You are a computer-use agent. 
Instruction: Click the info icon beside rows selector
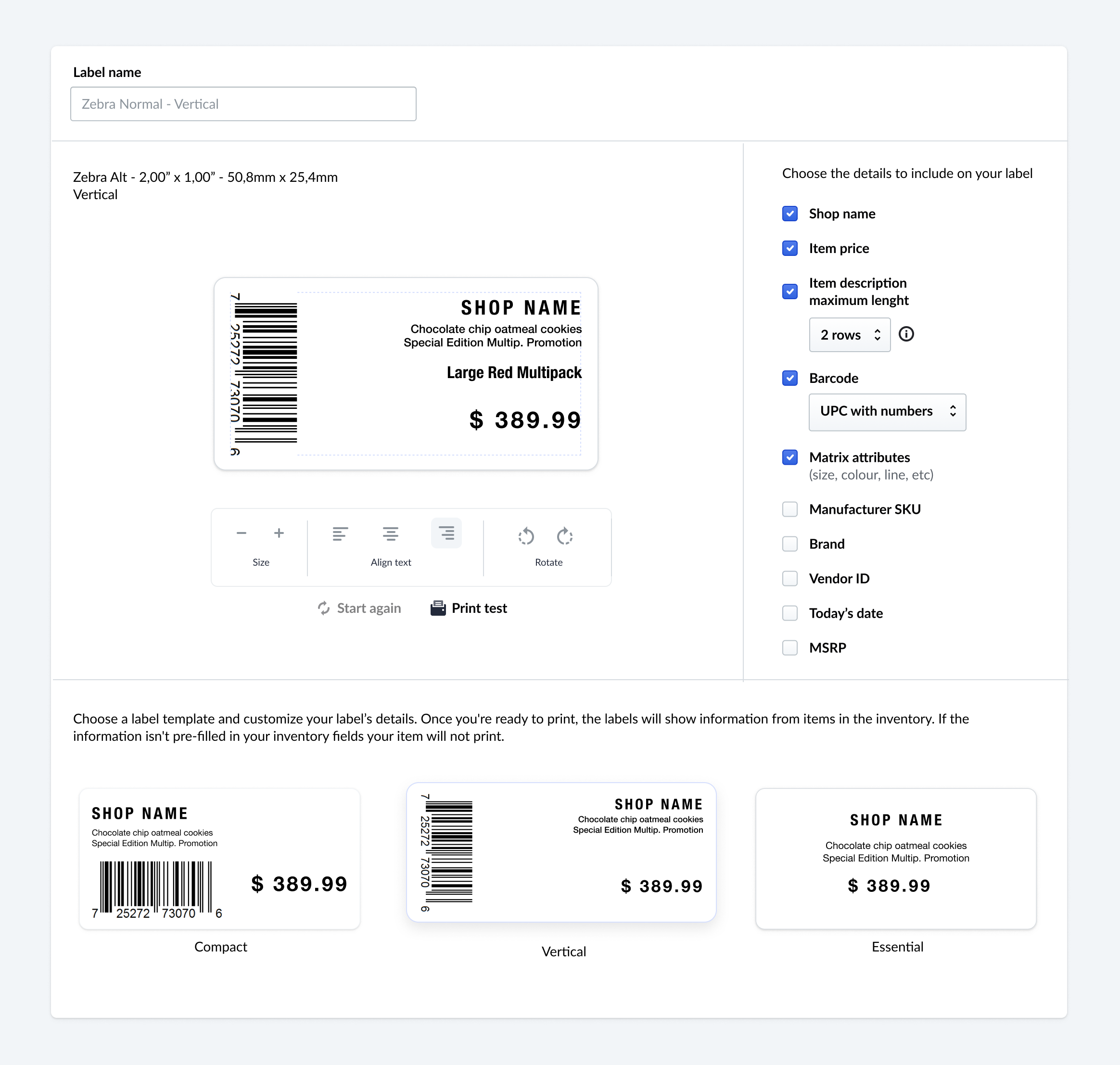click(906, 334)
